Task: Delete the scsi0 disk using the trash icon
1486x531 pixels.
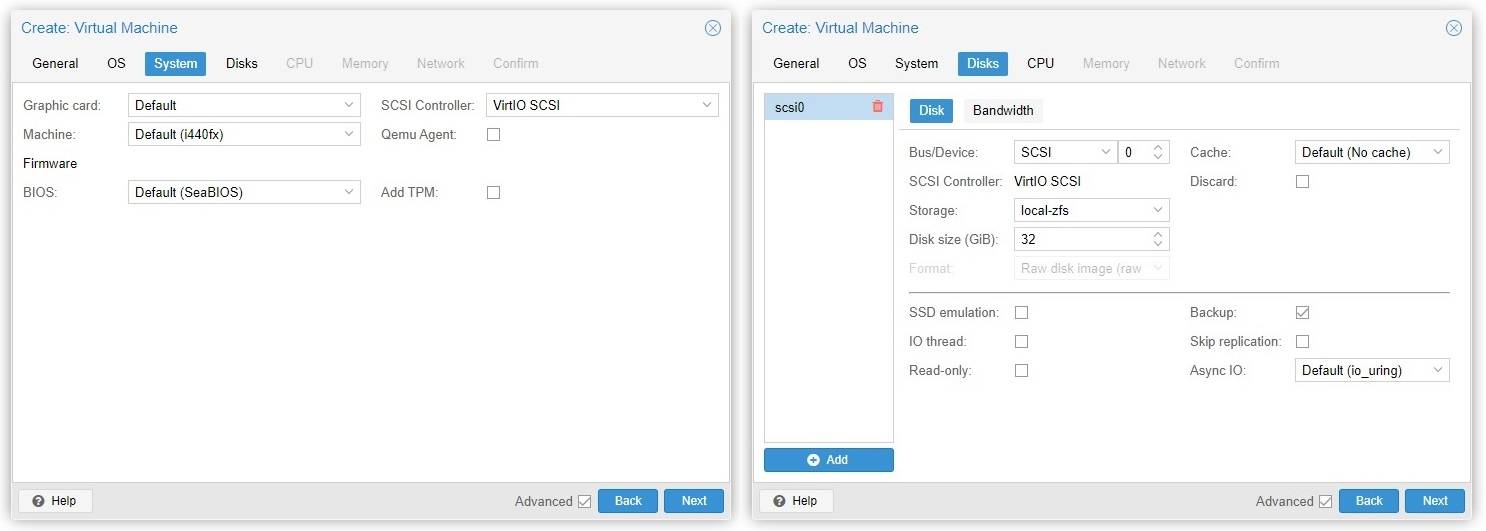Action: click(877, 106)
